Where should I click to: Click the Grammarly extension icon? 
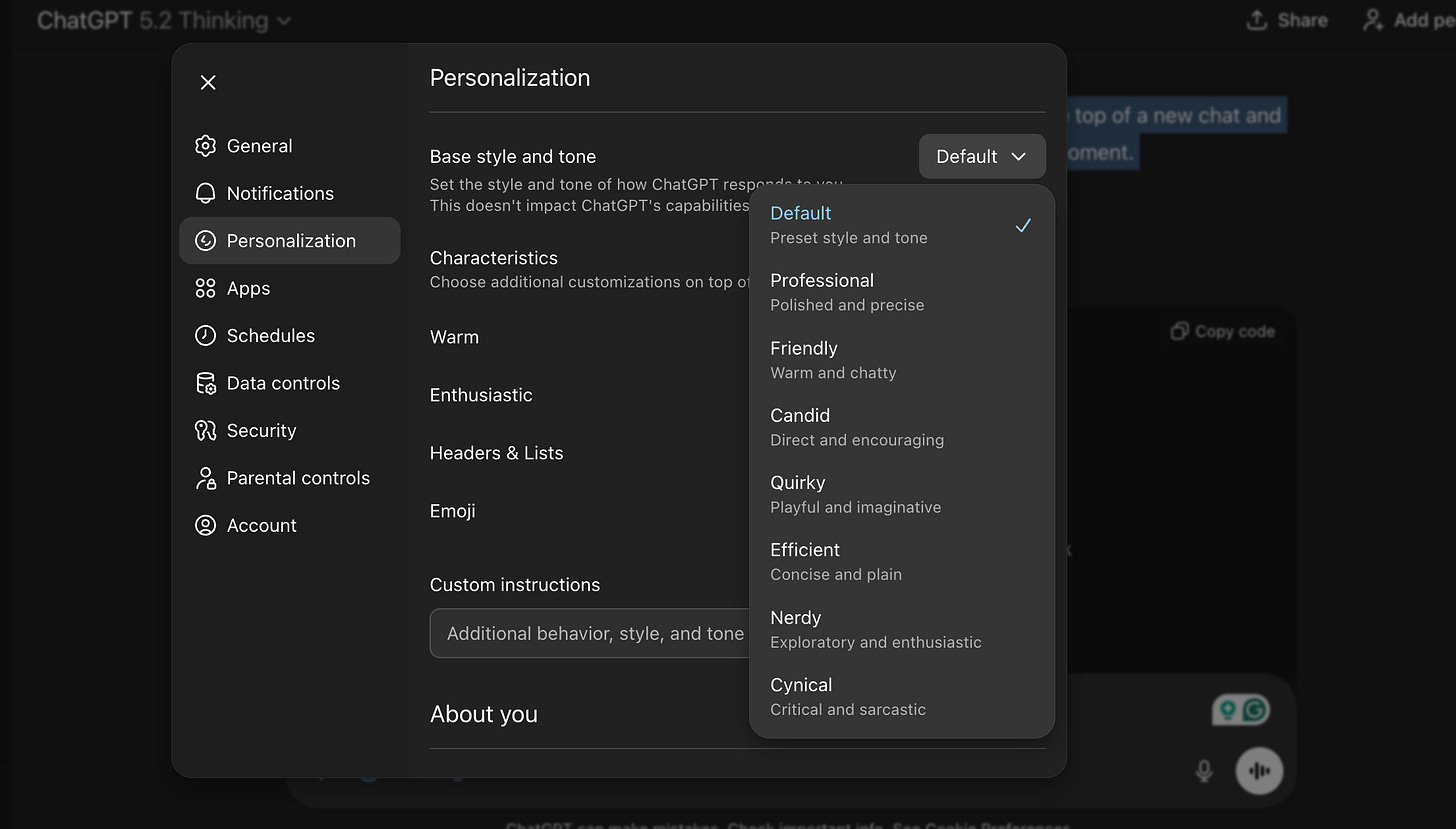coord(1254,711)
